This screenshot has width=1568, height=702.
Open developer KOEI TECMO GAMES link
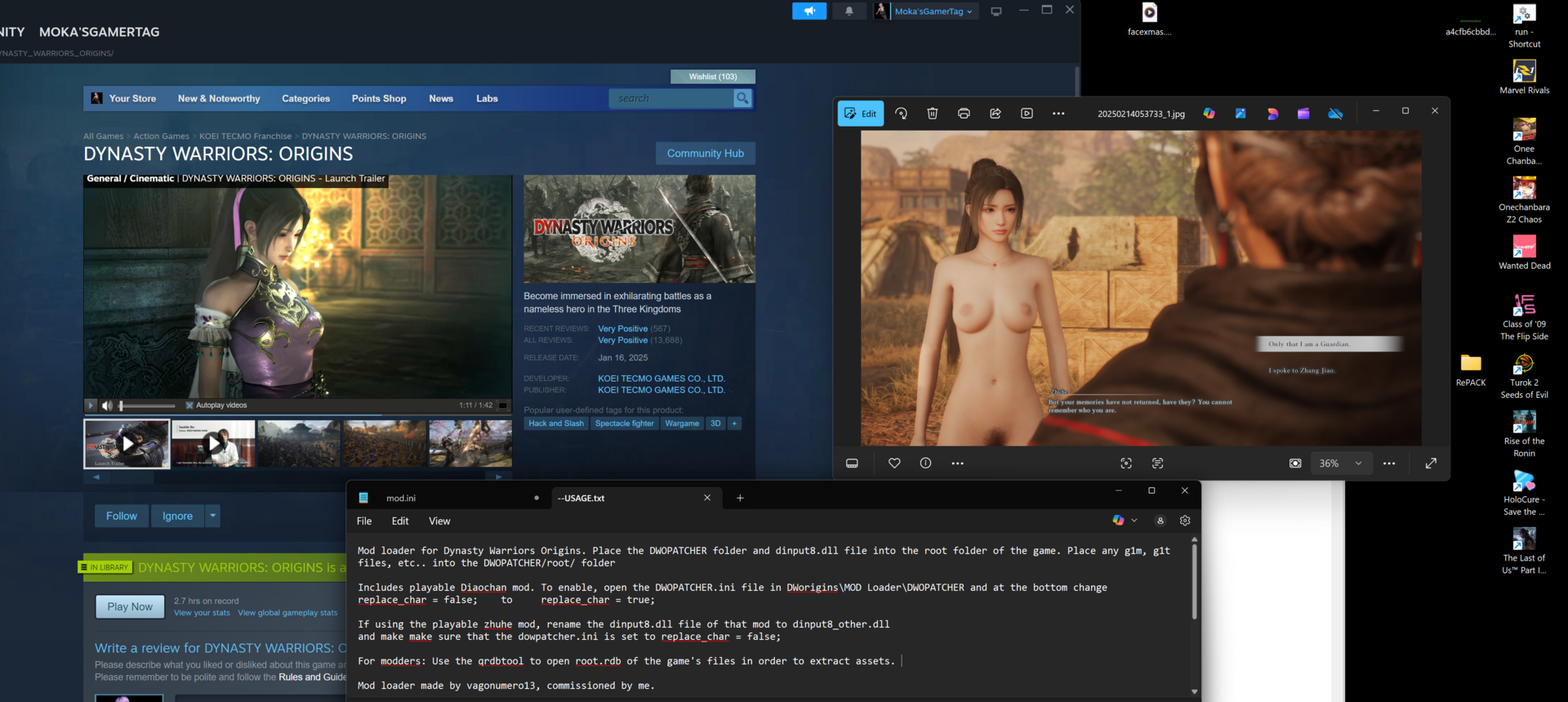[x=661, y=378]
